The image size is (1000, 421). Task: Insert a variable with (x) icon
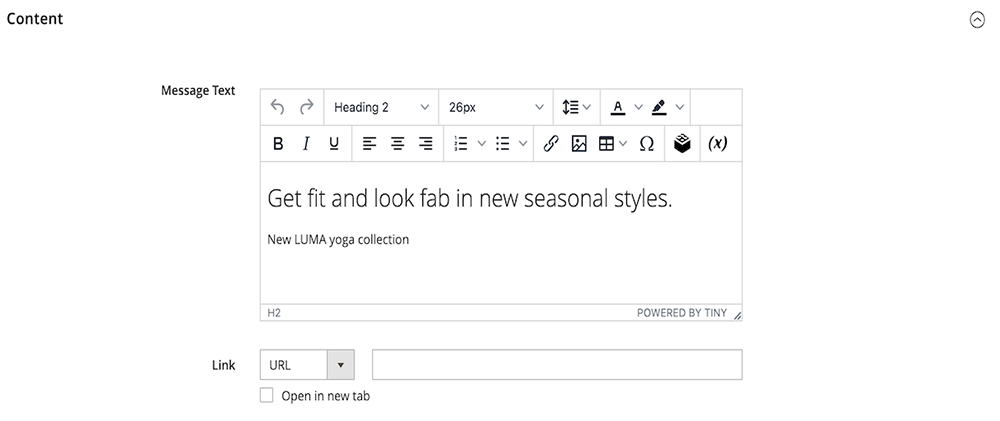pos(717,144)
